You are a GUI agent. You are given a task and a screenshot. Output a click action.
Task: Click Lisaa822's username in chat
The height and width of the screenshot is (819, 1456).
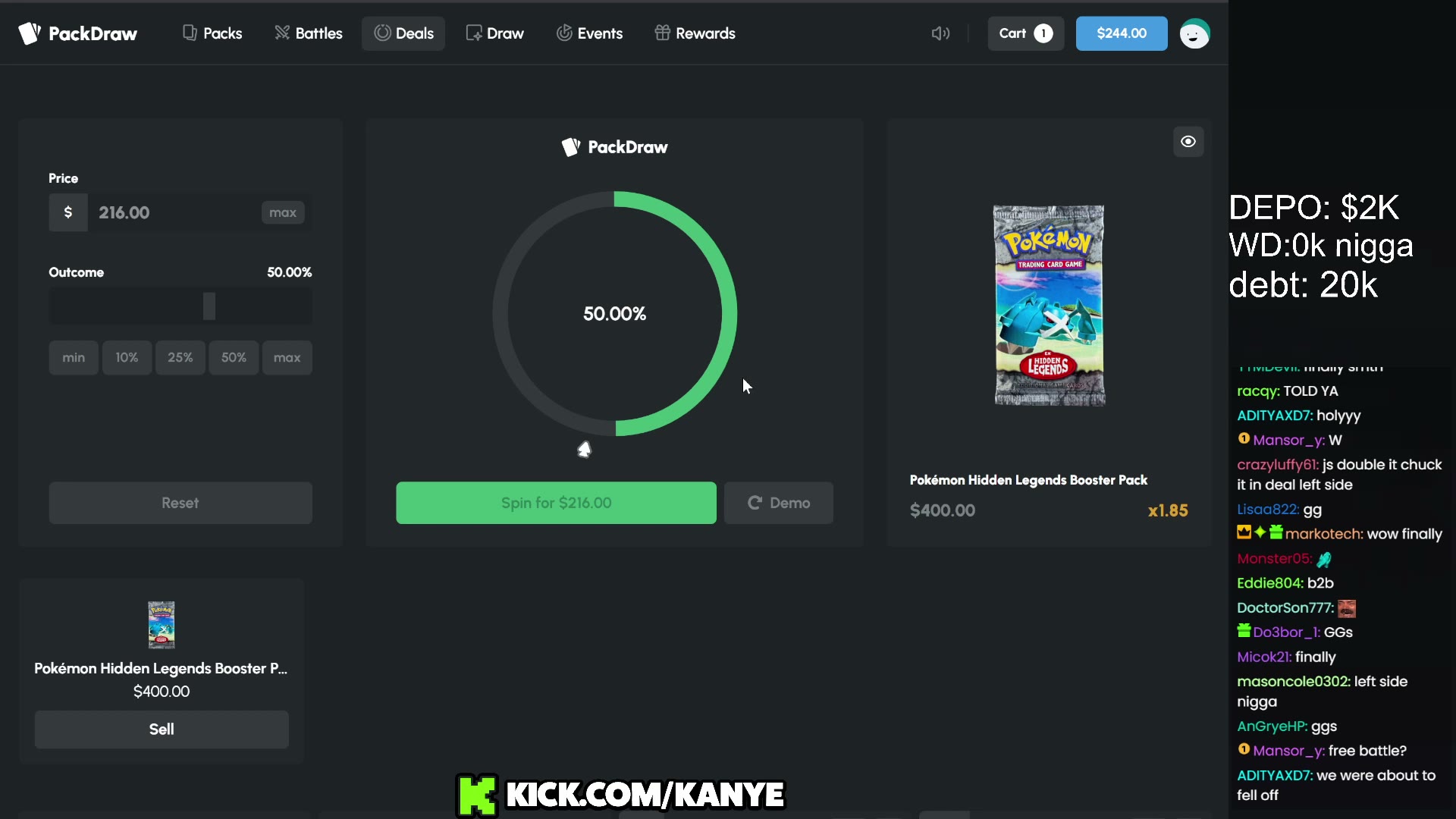pos(1268,510)
